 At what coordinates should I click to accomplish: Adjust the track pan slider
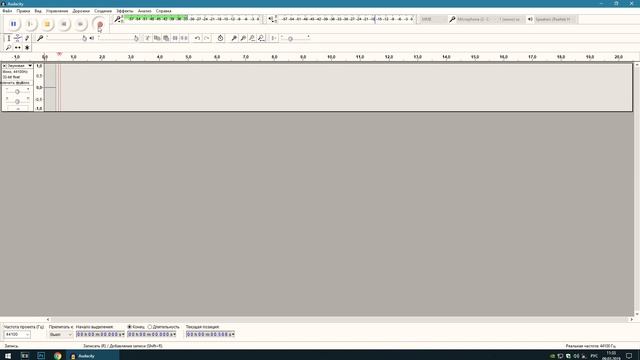point(17,100)
